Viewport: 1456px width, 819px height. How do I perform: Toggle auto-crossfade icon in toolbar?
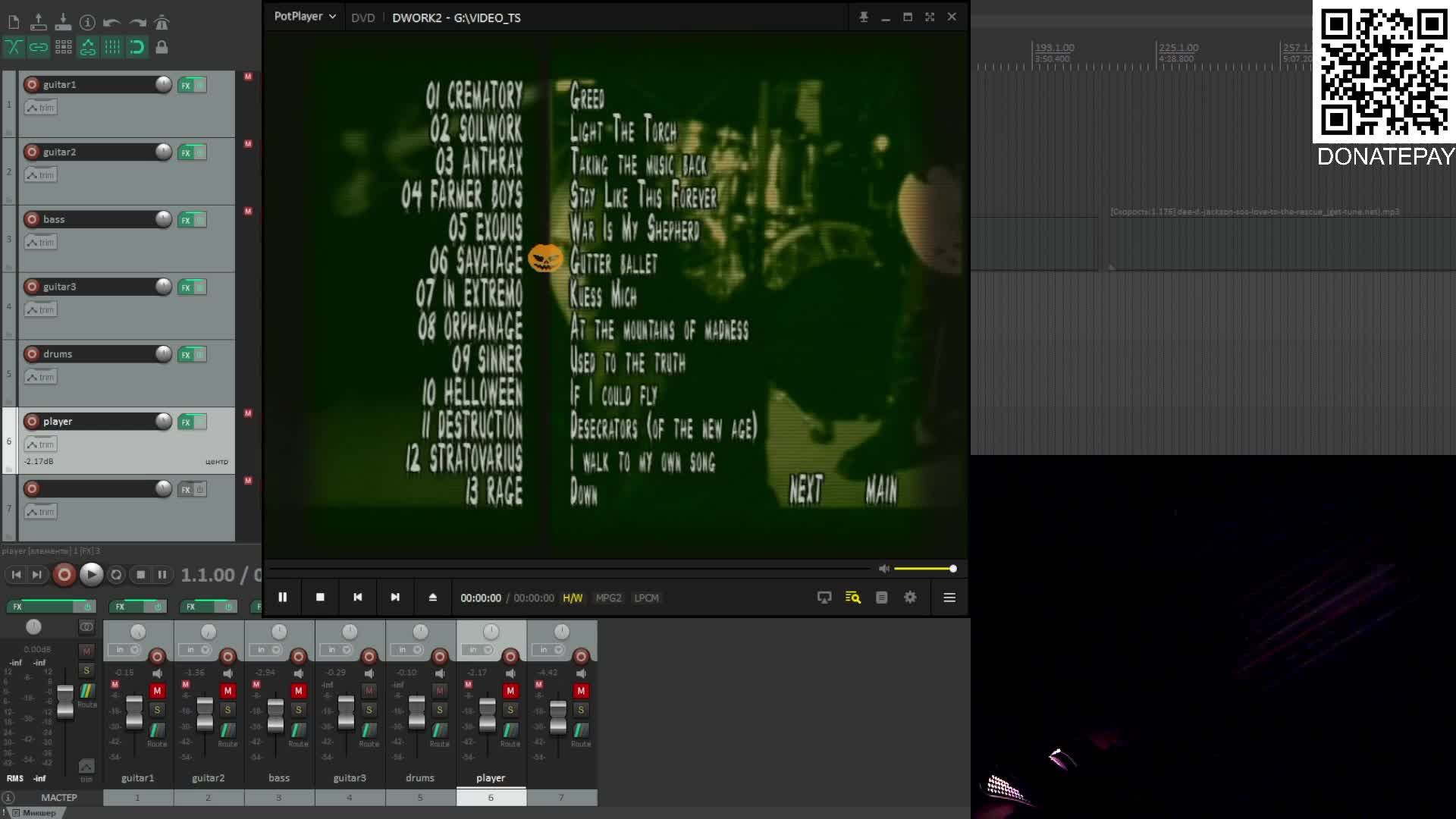[x=14, y=47]
